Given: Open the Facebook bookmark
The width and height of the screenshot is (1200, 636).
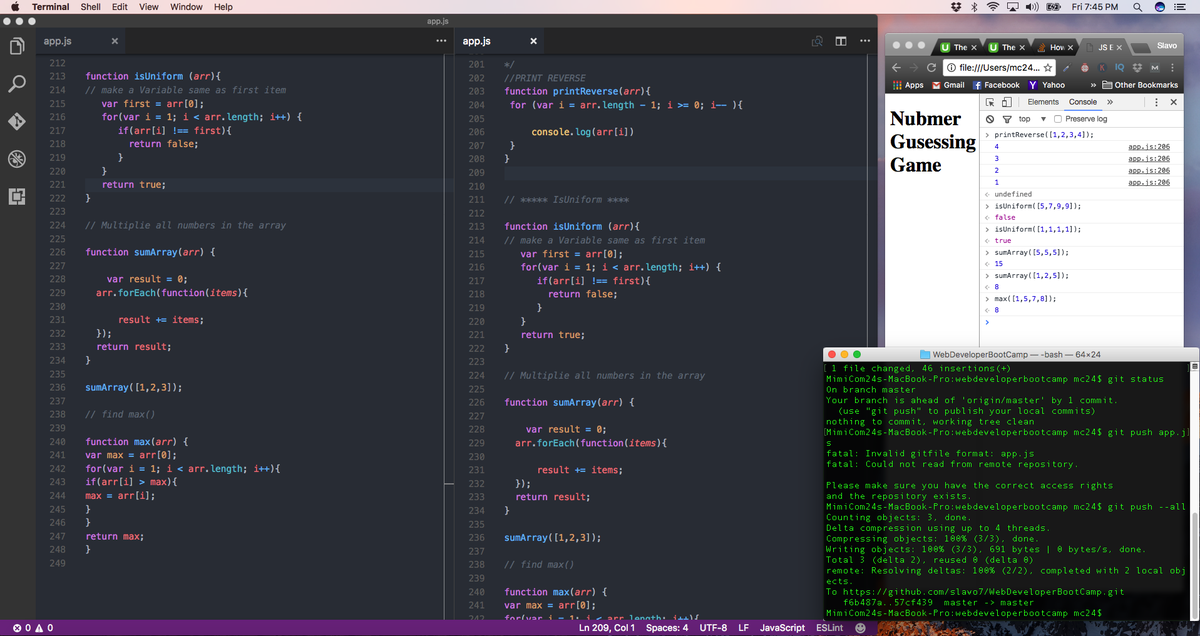Looking at the screenshot, I should coord(996,85).
